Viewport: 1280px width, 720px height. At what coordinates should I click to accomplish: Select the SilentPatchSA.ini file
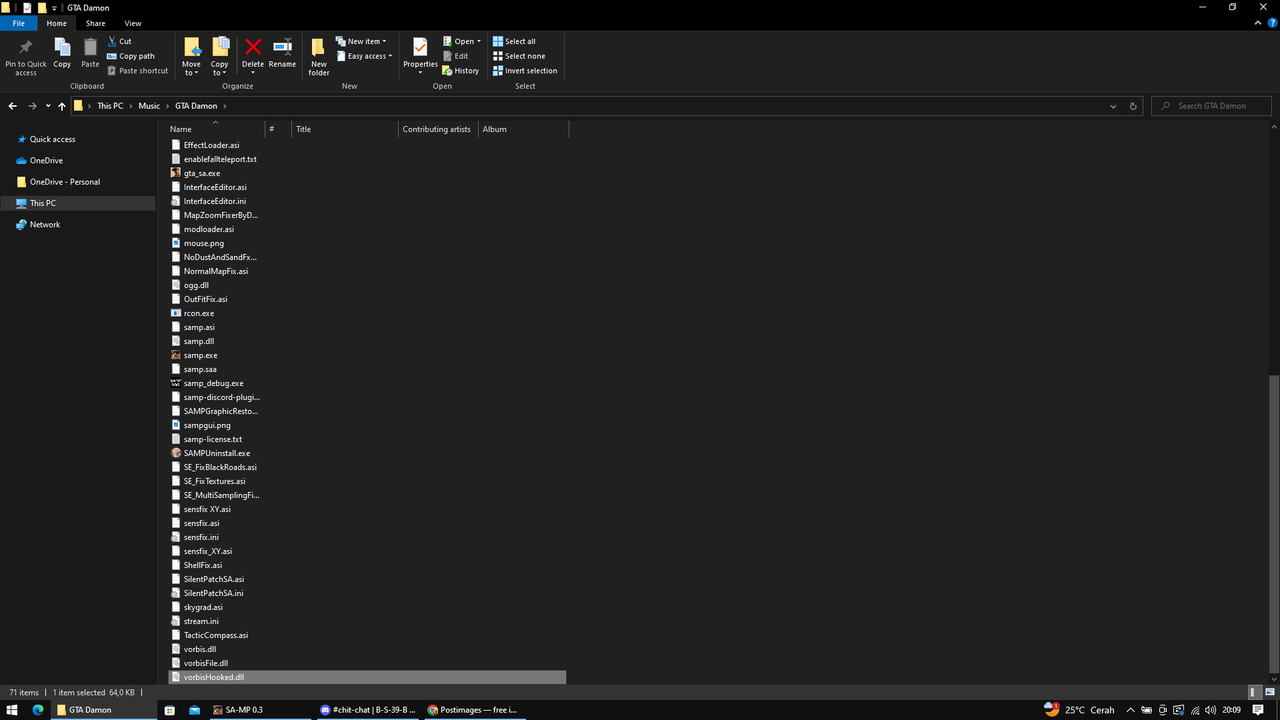[x=213, y=593]
